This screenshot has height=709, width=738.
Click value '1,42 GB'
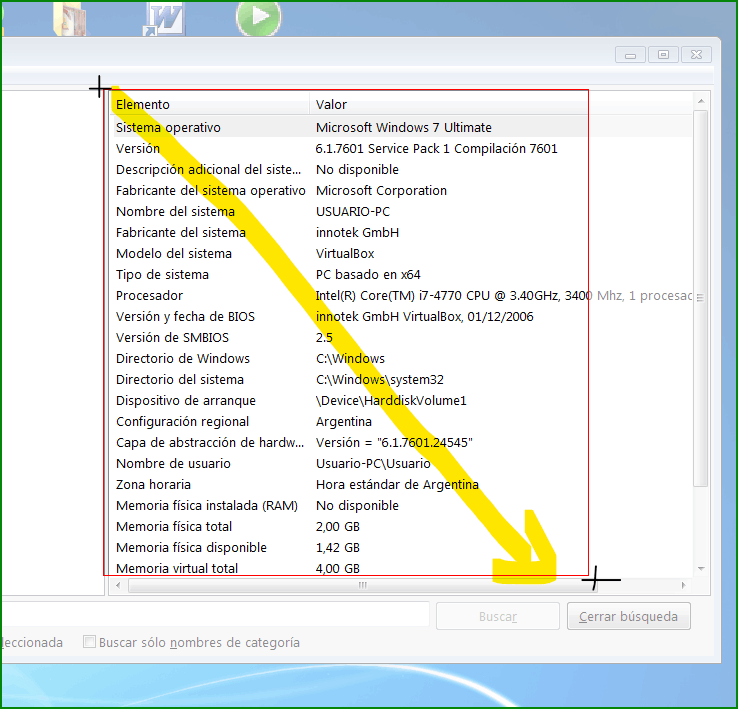pyautogui.click(x=337, y=547)
